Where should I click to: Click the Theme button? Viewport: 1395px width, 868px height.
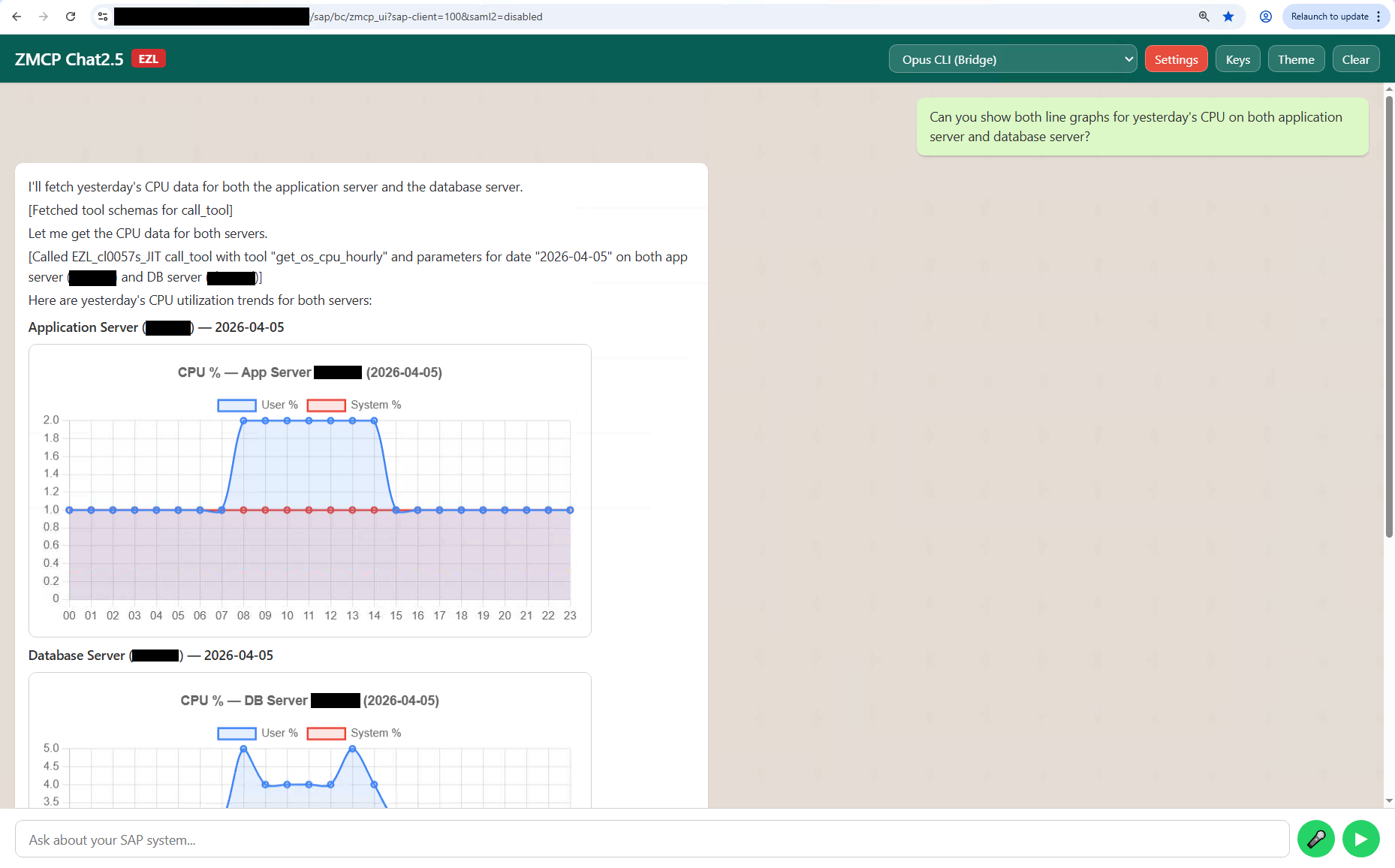coord(1296,59)
